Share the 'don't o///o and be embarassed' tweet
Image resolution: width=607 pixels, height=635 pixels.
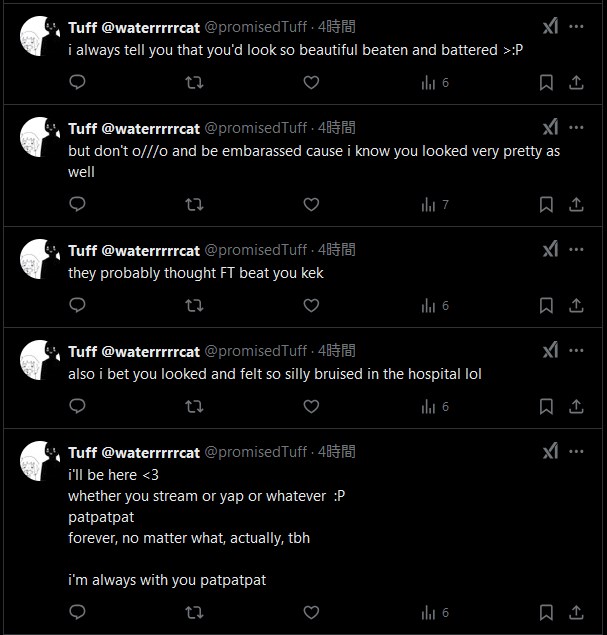(x=576, y=205)
